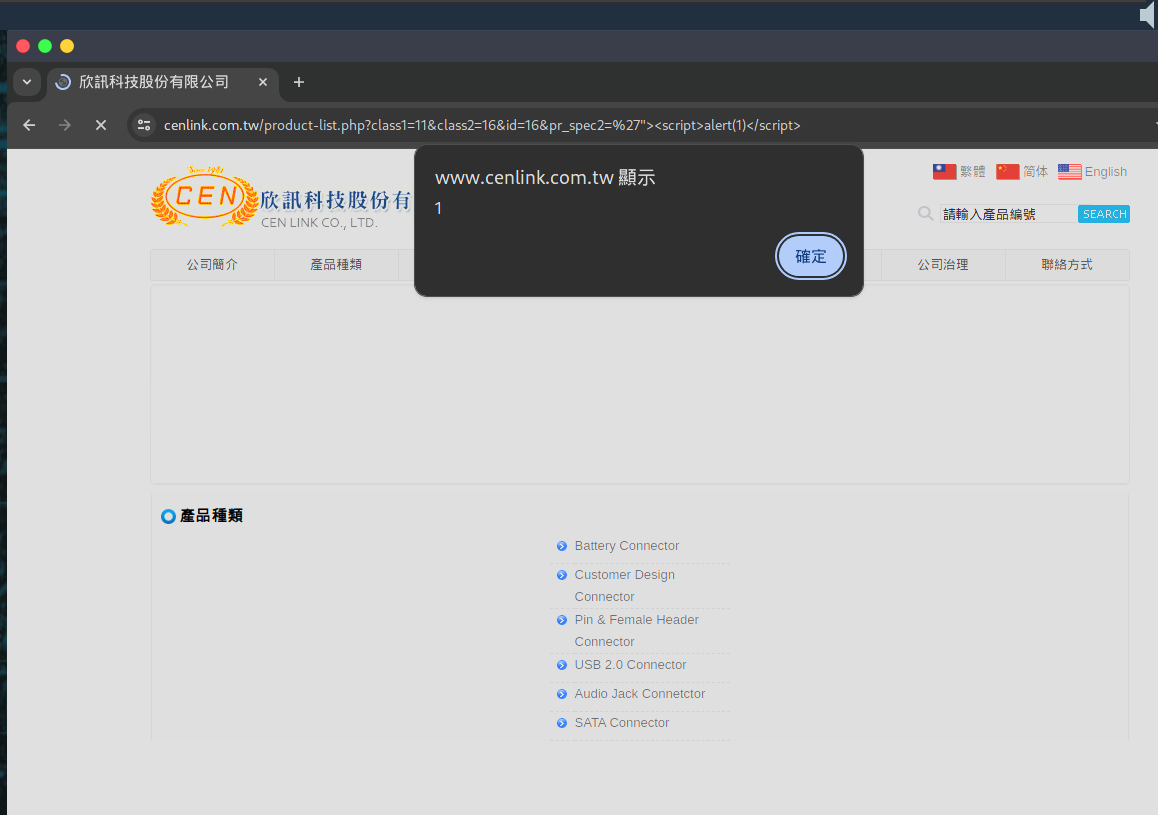1158x815 pixels.
Task: Open the USB 2.0 Connector link
Action: [631, 664]
